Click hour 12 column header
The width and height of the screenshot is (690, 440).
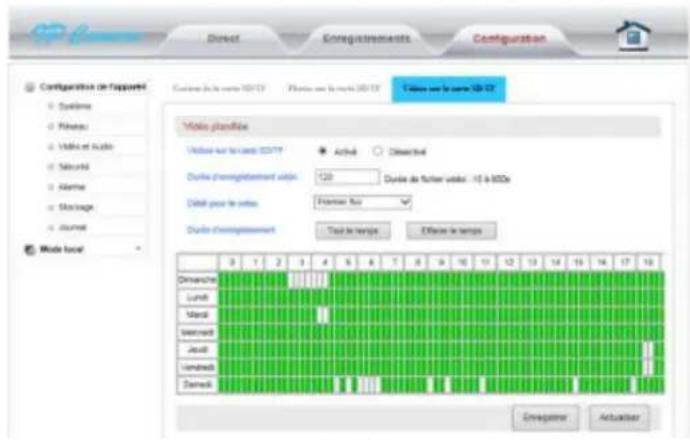(x=509, y=263)
